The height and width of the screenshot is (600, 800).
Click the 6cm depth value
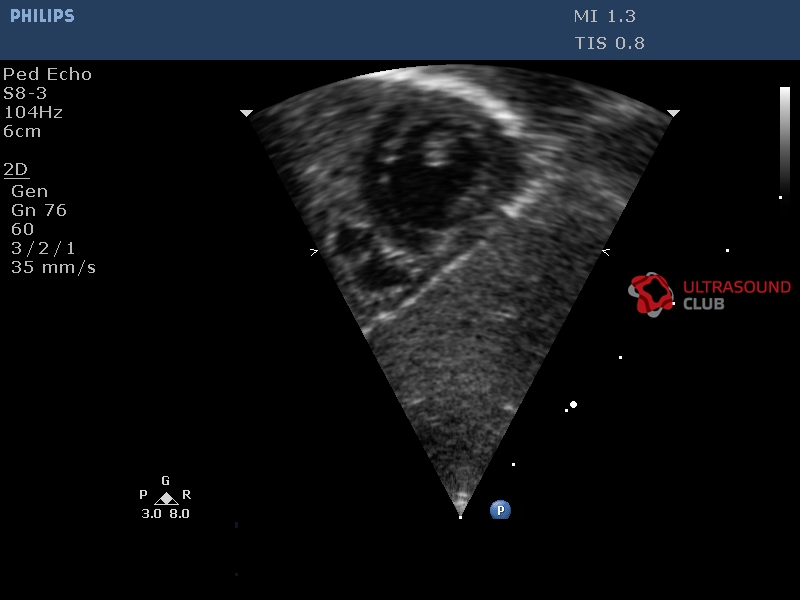[22, 131]
